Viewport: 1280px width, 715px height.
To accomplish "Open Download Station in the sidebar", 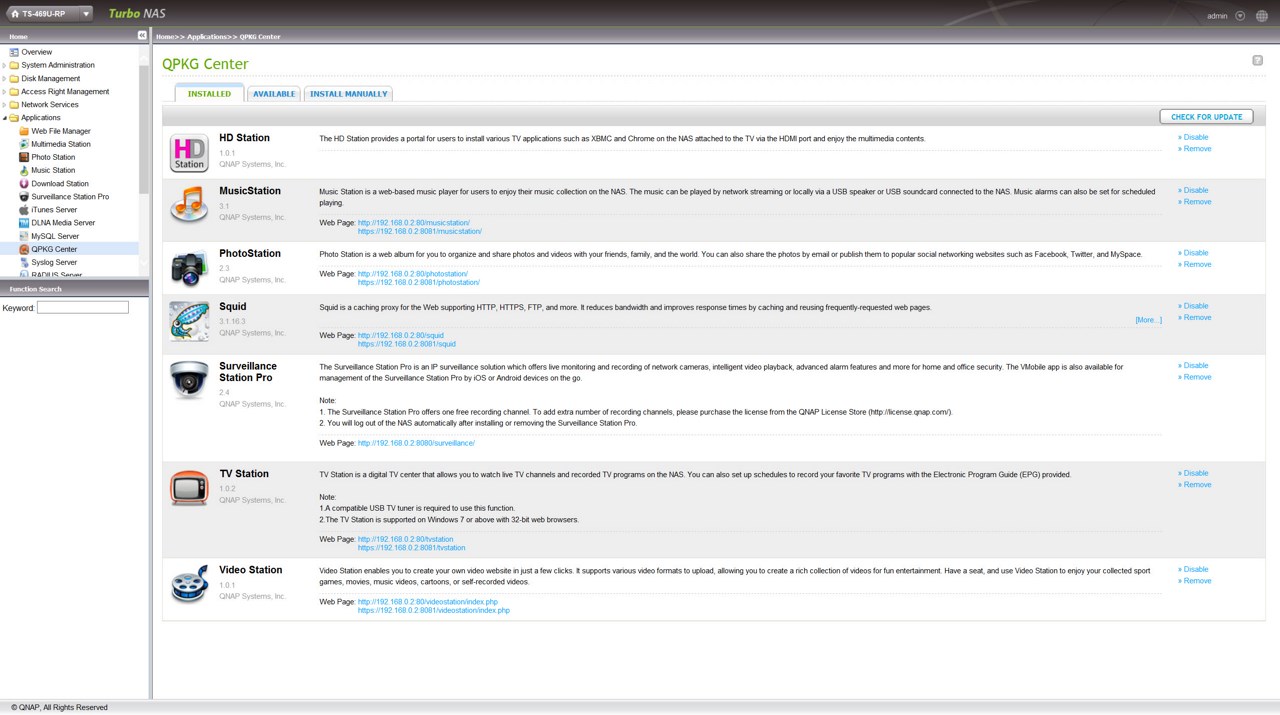I will coord(60,184).
